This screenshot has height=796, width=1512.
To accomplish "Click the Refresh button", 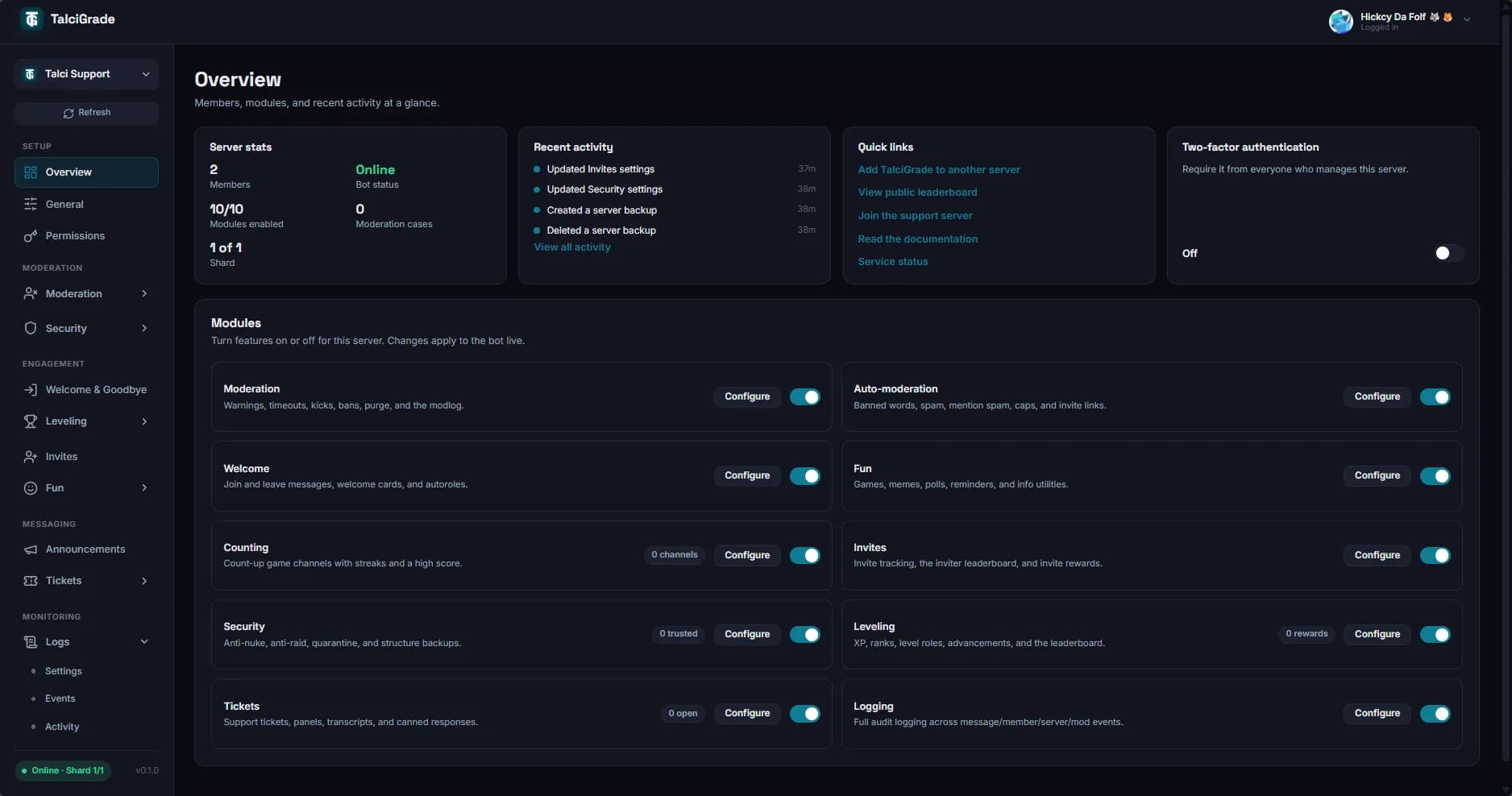I will 86,113.
